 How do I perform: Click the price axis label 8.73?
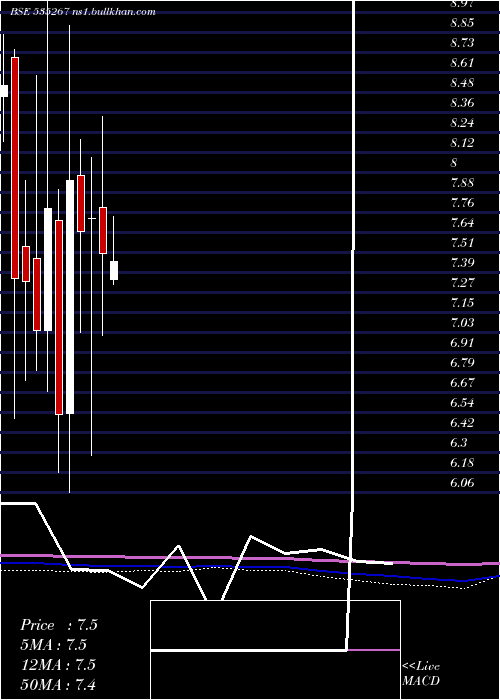[462, 43]
